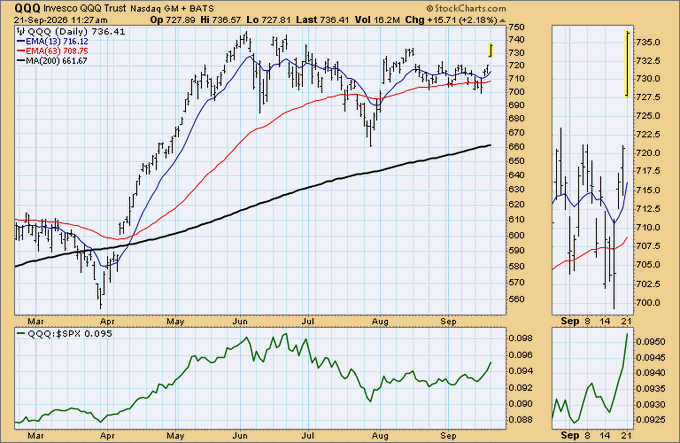Click the bold QQQ ticker symbol in header
680x443 pixels.
[x=28, y=8]
